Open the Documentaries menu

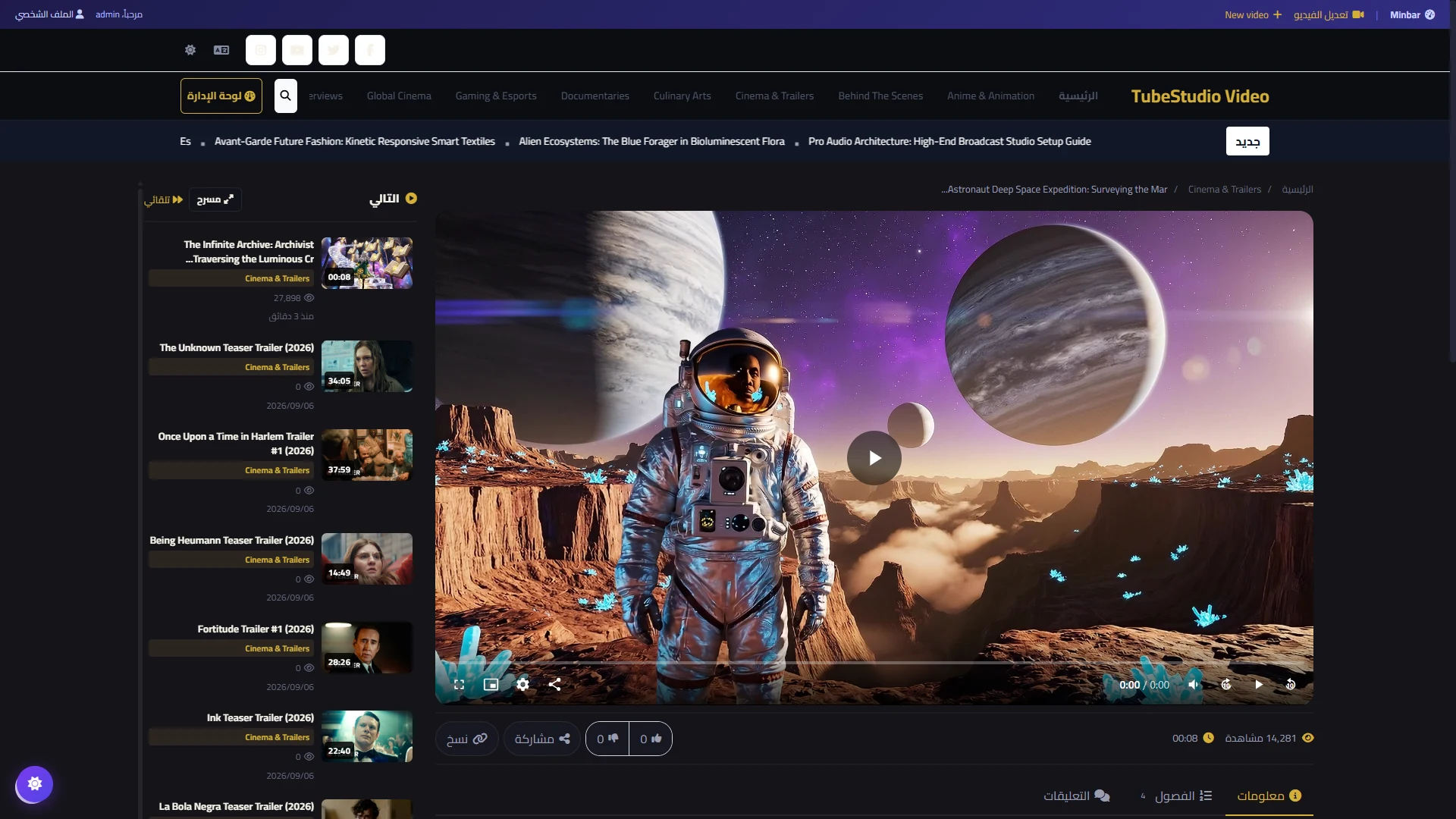pyautogui.click(x=595, y=96)
